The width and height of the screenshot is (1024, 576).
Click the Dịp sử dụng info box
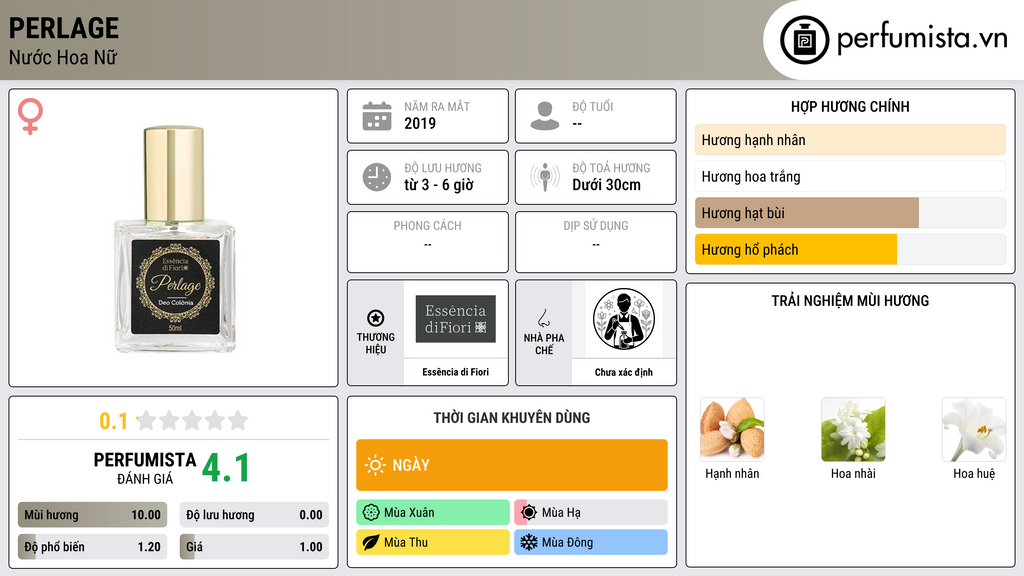[x=596, y=242]
